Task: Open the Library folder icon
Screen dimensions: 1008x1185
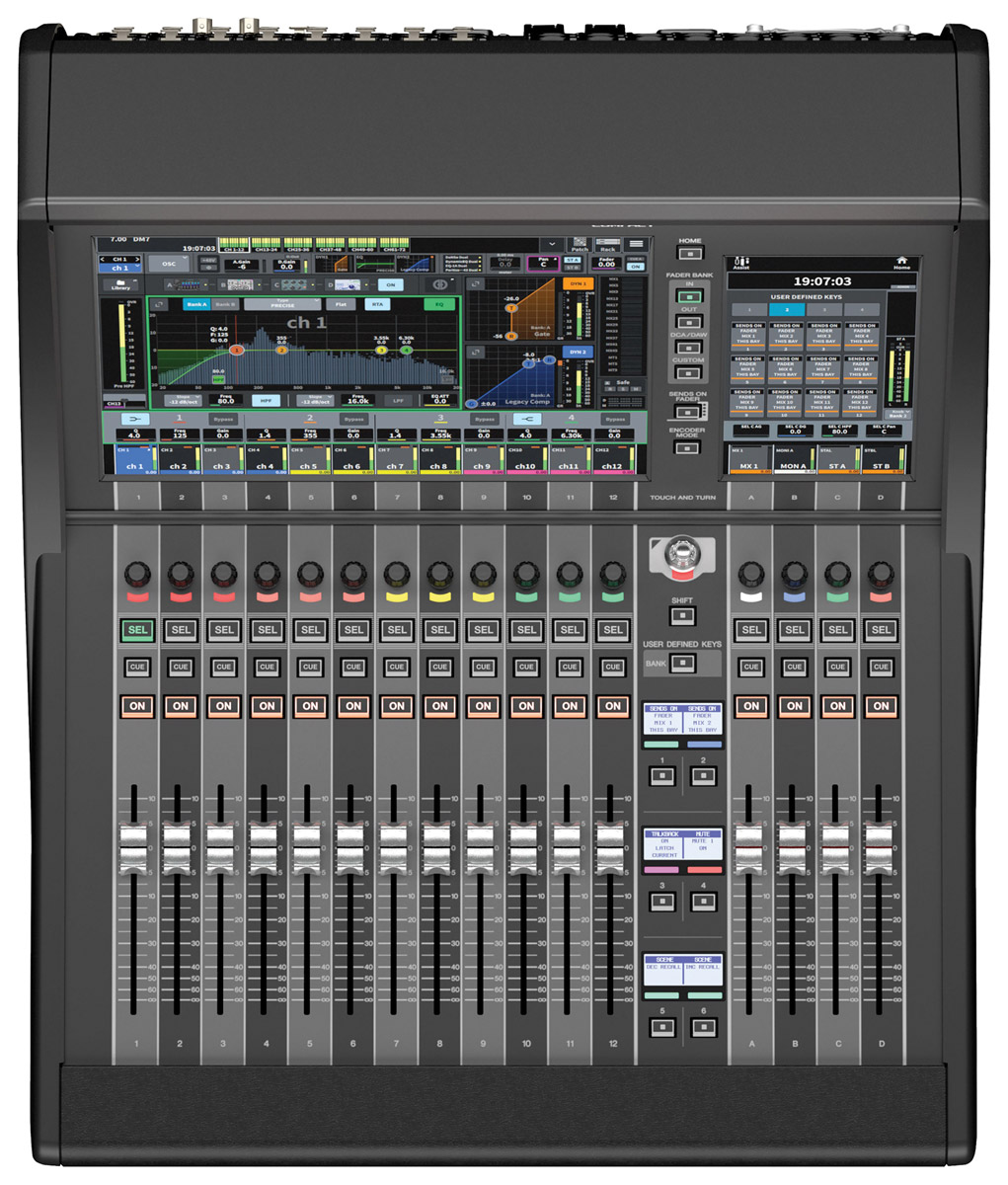Action: pos(120,284)
